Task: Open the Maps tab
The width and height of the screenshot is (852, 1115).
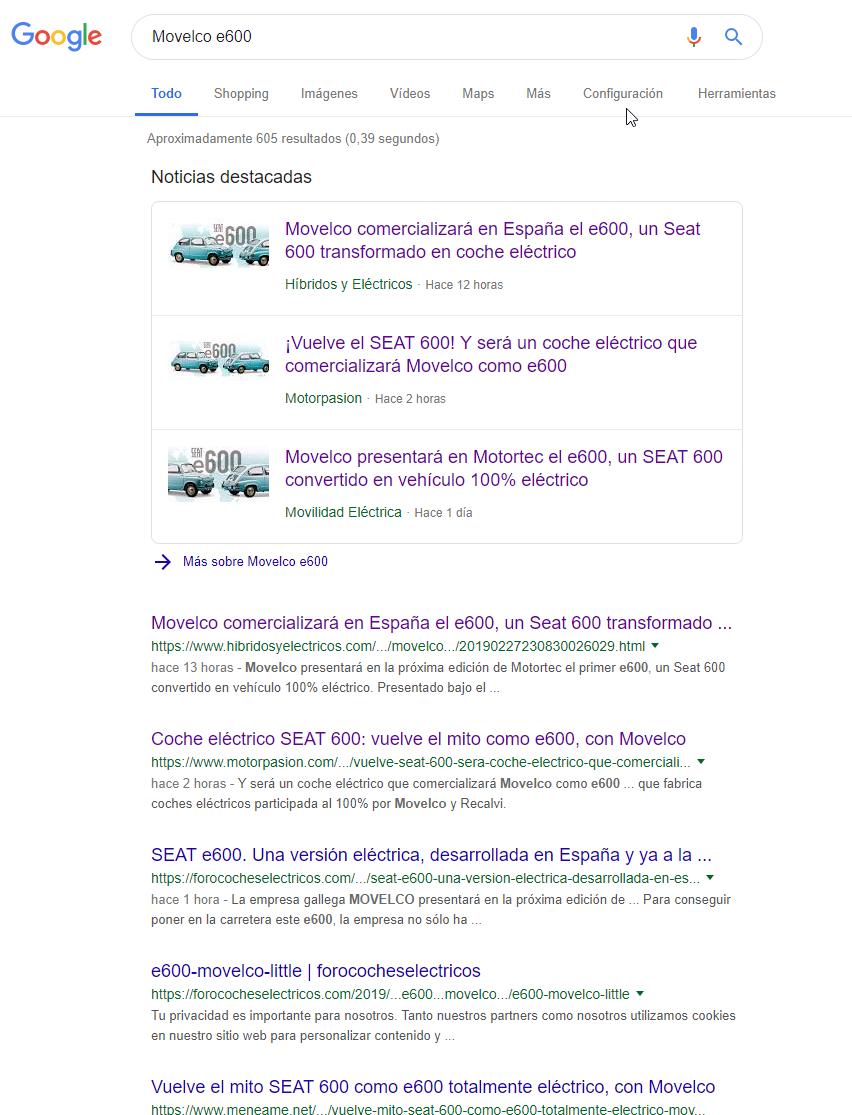Action: (x=478, y=93)
